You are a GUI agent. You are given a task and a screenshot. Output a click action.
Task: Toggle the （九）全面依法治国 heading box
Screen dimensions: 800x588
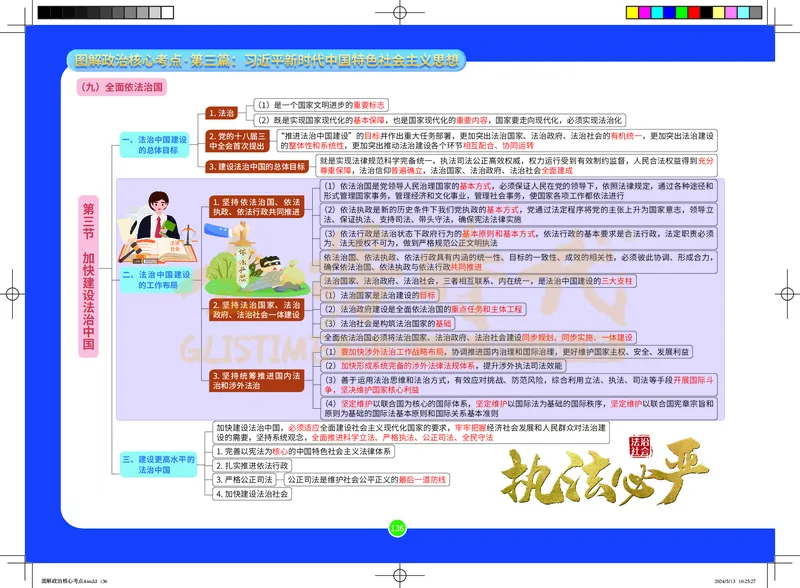(x=124, y=86)
